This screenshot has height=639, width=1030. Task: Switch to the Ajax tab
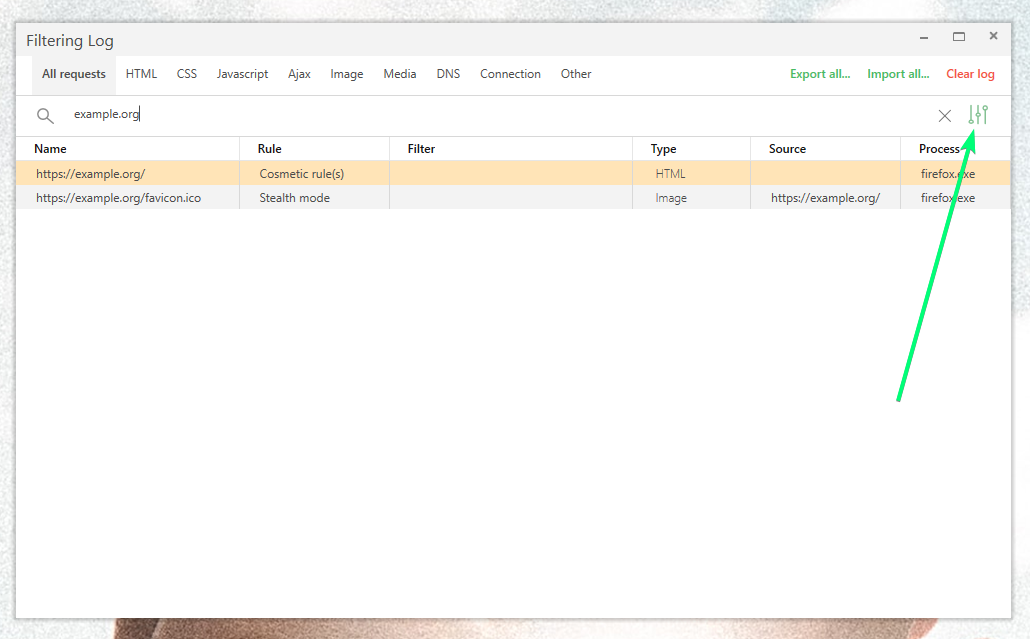pos(299,73)
